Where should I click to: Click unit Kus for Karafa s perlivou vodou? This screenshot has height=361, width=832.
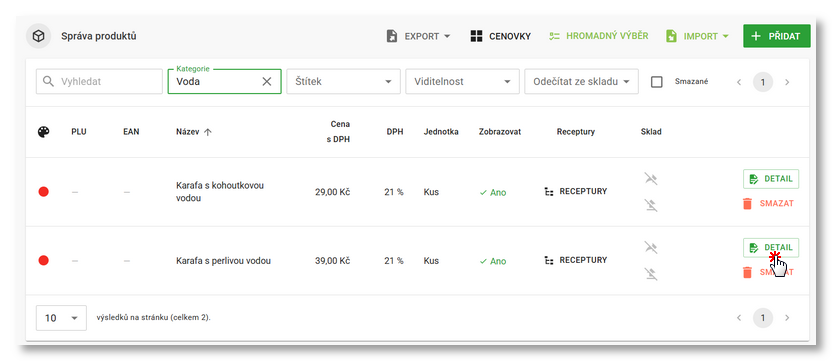click(431, 261)
